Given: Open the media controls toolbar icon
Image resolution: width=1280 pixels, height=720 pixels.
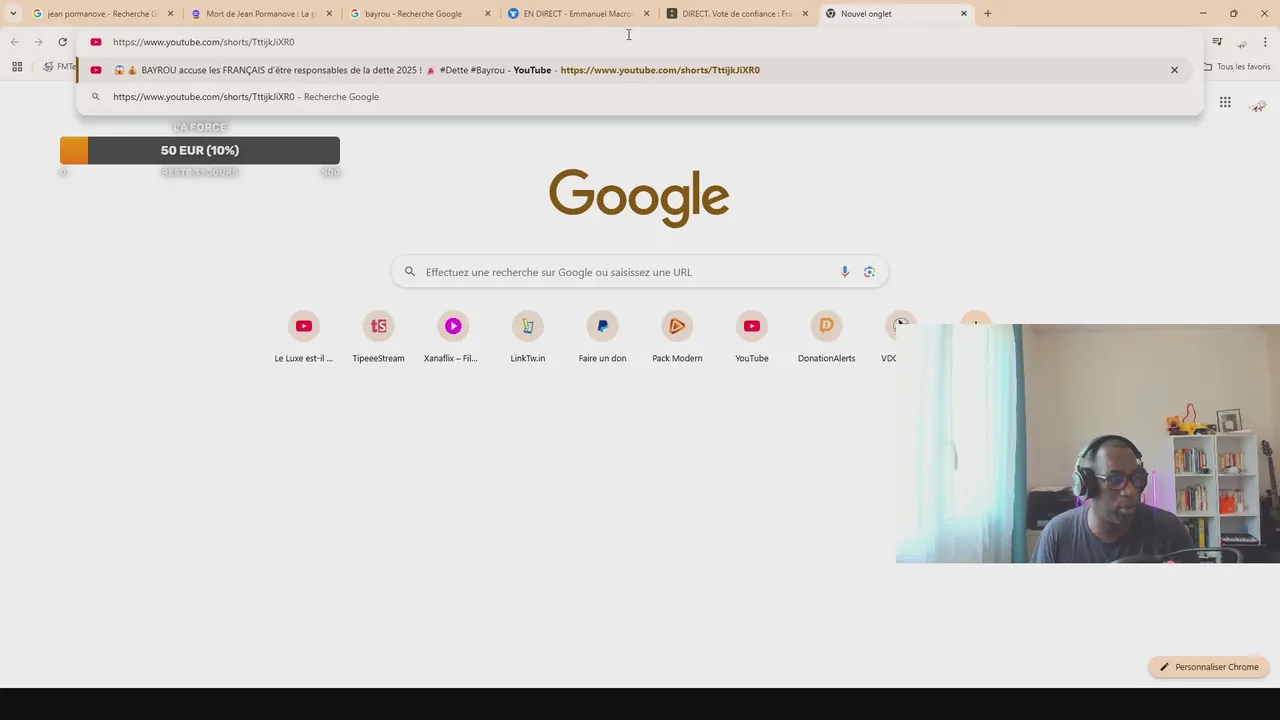Looking at the screenshot, I should point(1217,42).
